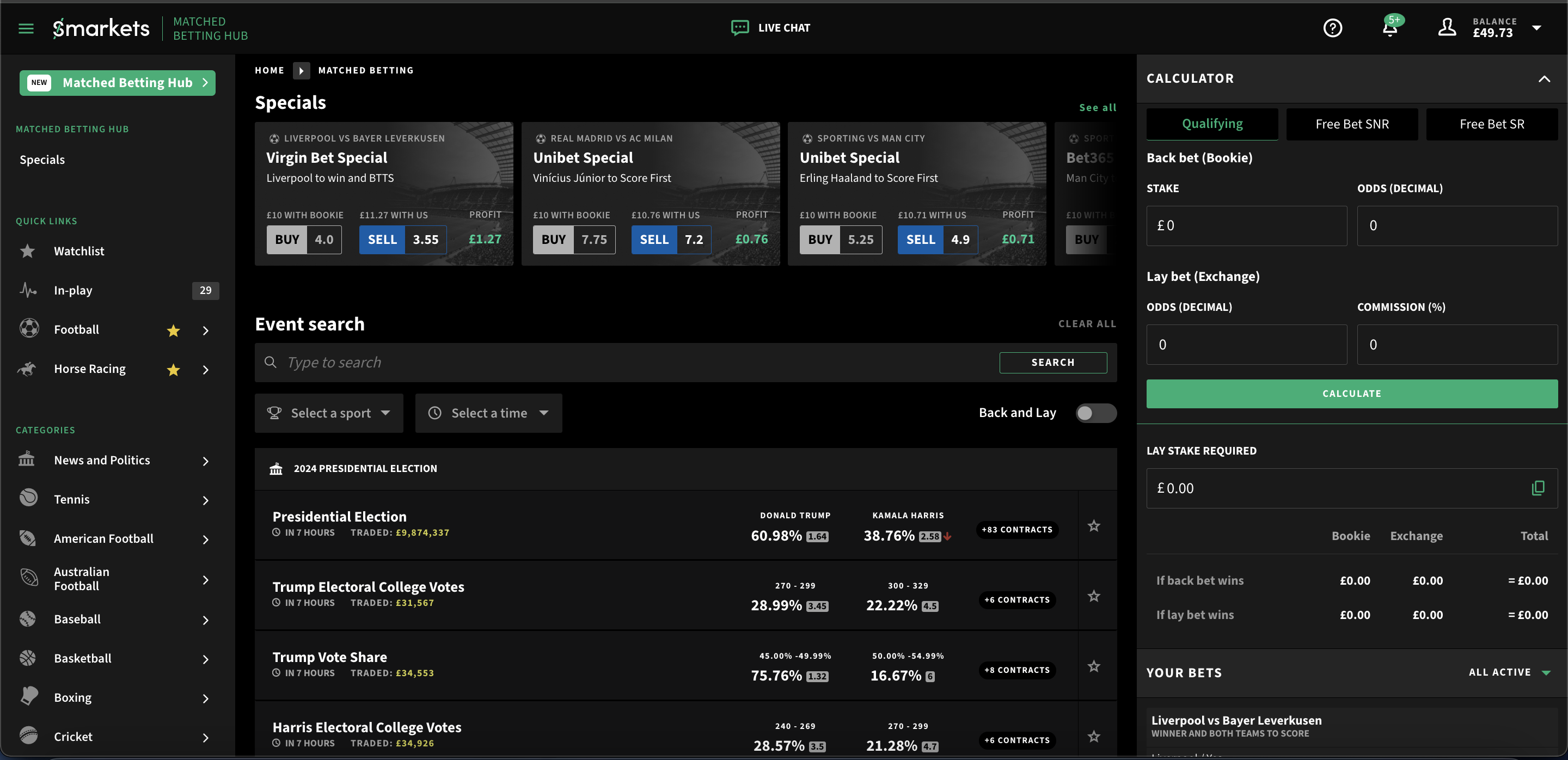Open the Select a sport dropdown

(329, 413)
